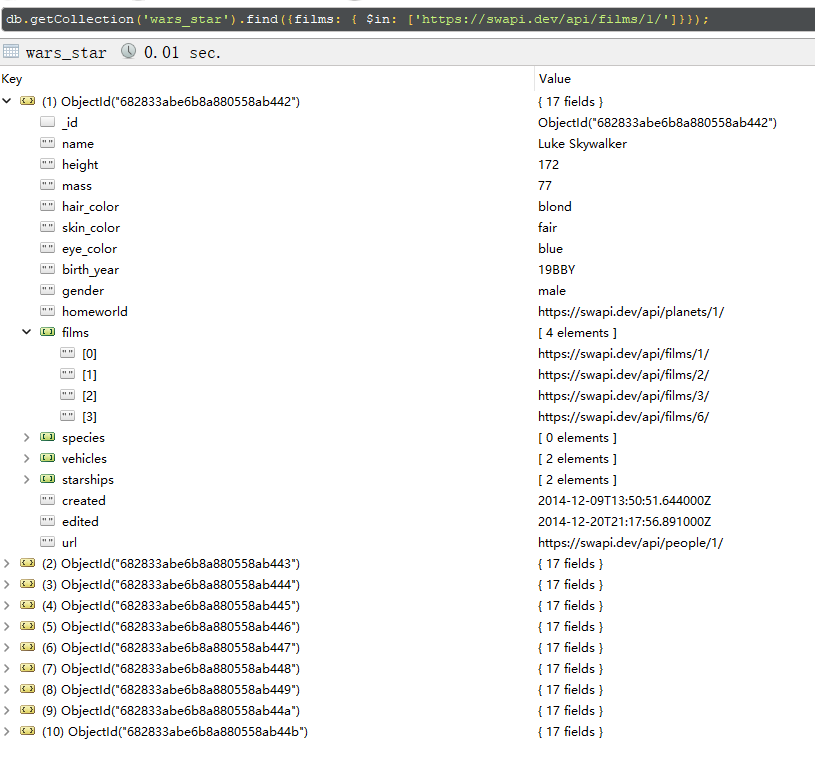Viewport: 815px width, 758px height.
Task: Click the string icon next to height
Action: tap(47, 164)
